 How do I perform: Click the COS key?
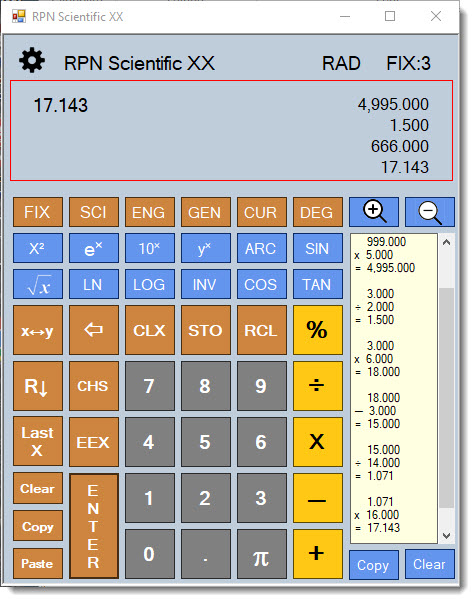tap(261, 284)
